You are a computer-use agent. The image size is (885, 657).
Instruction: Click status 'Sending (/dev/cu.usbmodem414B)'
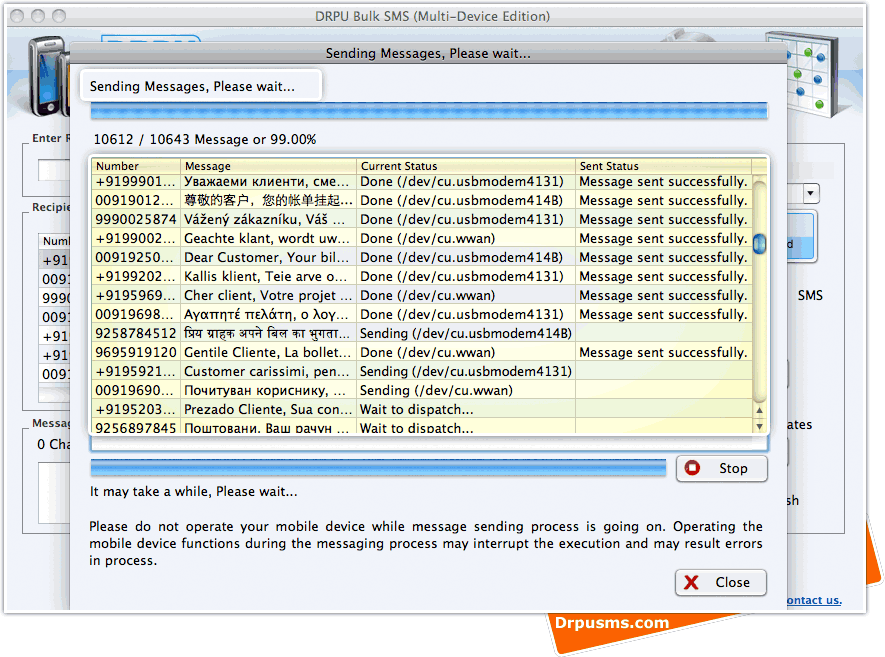click(466, 333)
